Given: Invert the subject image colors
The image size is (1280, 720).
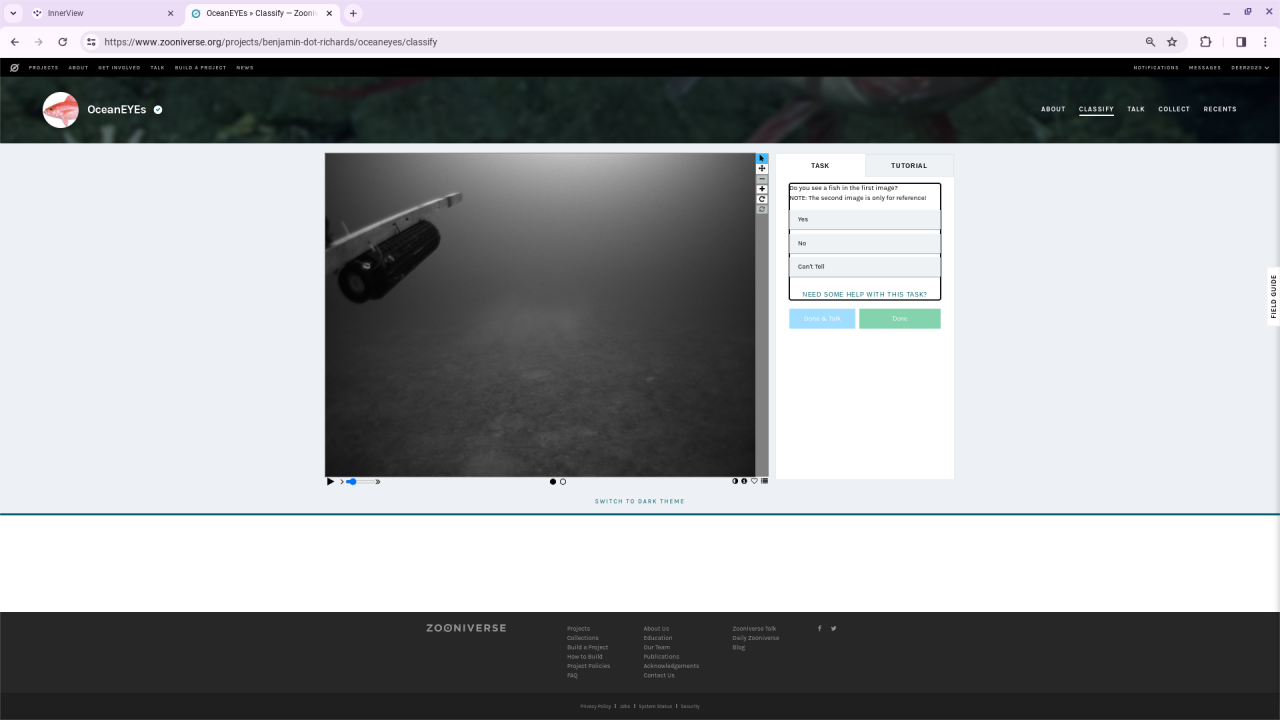Looking at the screenshot, I should [x=735, y=481].
